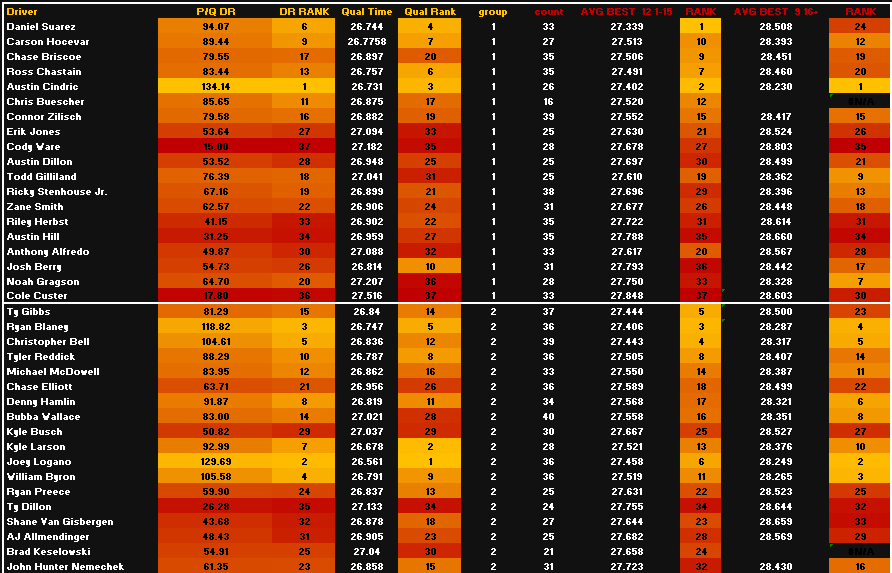Select the group column header
The image size is (892, 573).
tap(493, 11)
